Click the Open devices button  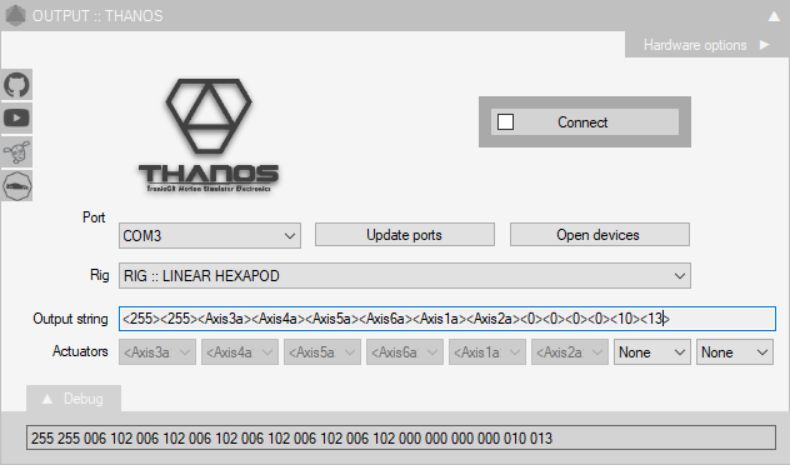click(x=600, y=235)
